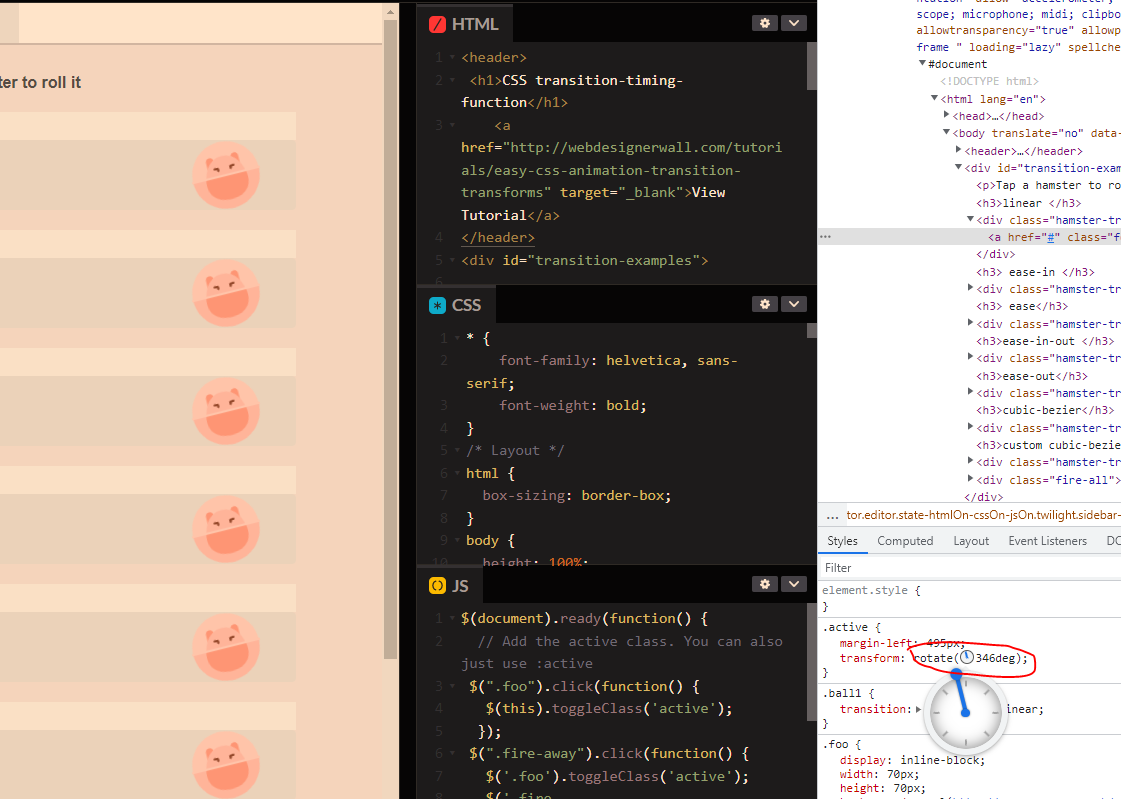Open the Event Listeners tab
Image resolution: width=1121 pixels, height=799 pixels.
click(1047, 541)
